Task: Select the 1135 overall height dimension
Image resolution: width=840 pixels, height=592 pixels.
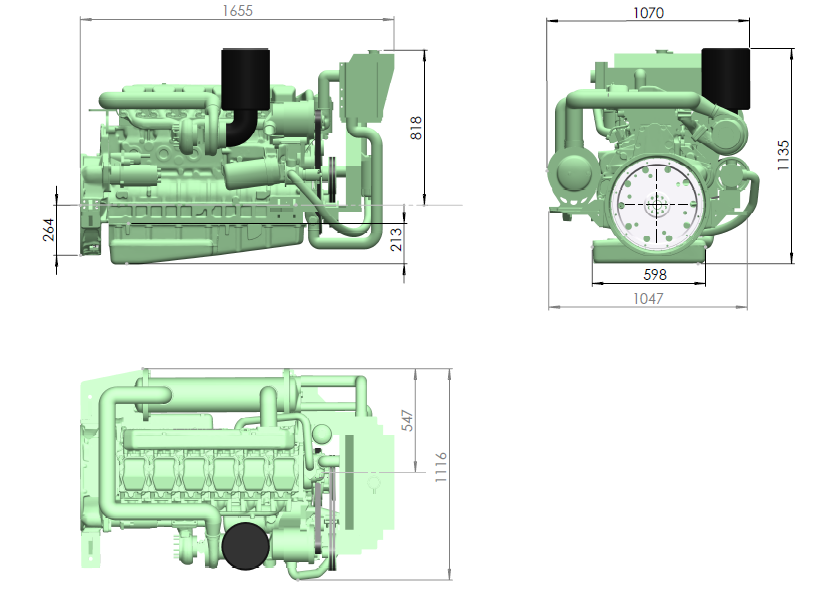Action: tap(783, 155)
